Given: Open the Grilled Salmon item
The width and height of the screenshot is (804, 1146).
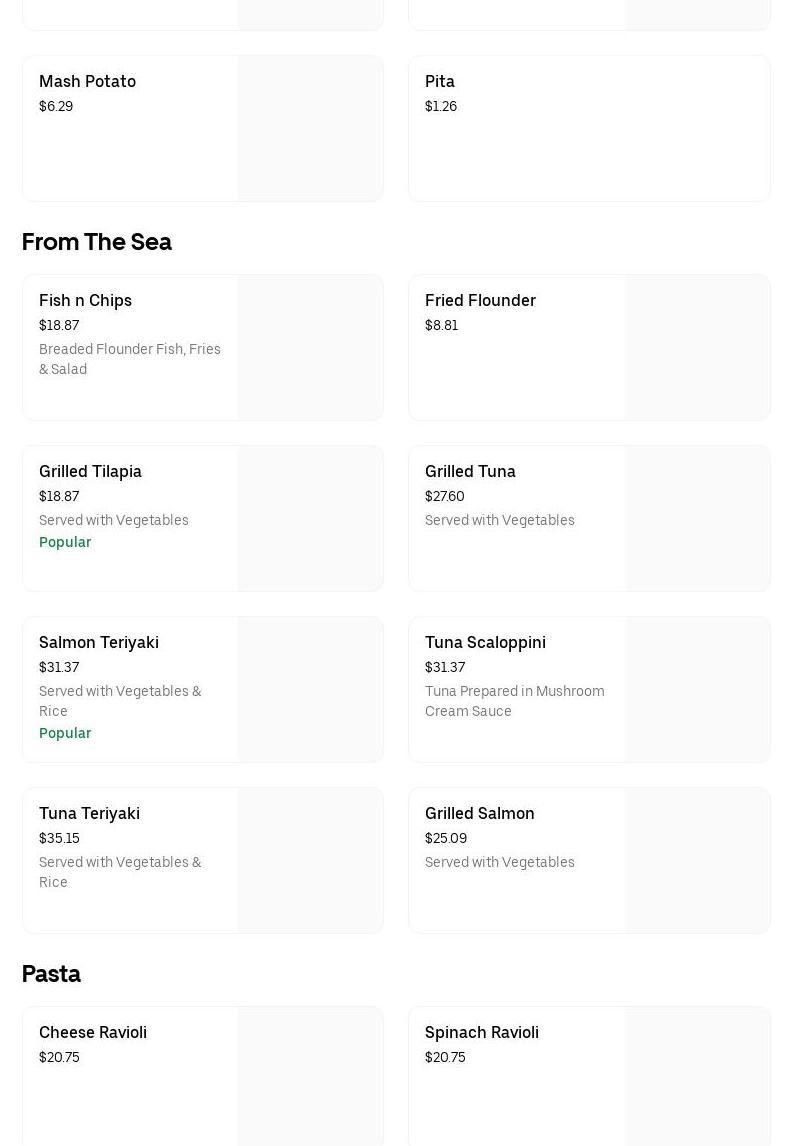Looking at the screenshot, I should [x=480, y=814].
